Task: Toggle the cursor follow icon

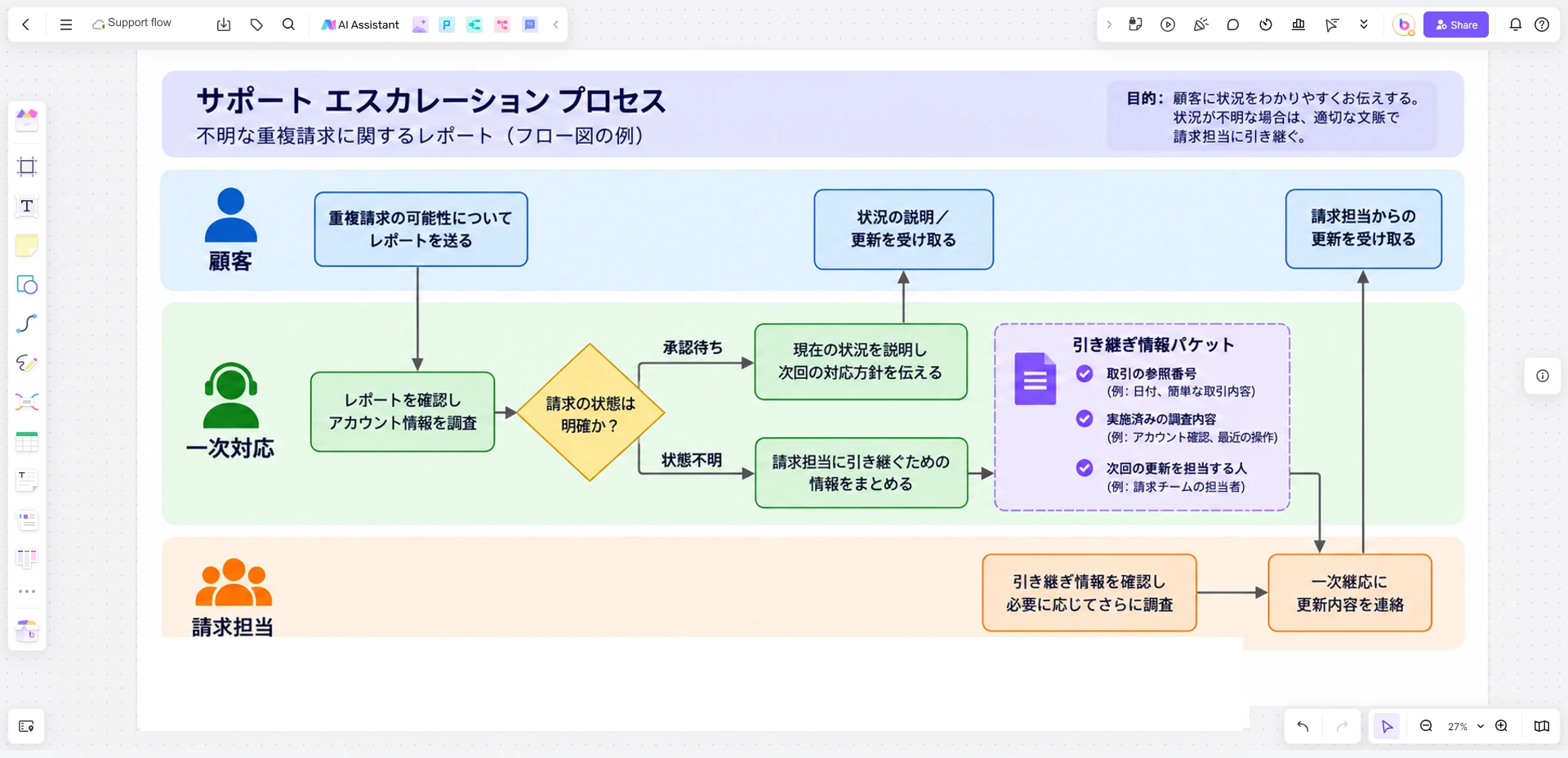Action: tap(1331, 25)
